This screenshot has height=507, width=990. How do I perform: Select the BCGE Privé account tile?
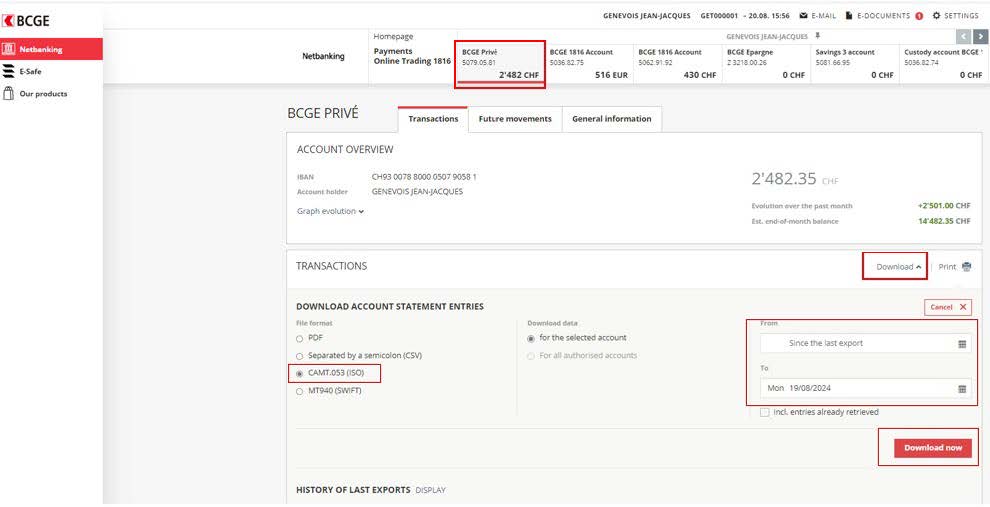500,64
